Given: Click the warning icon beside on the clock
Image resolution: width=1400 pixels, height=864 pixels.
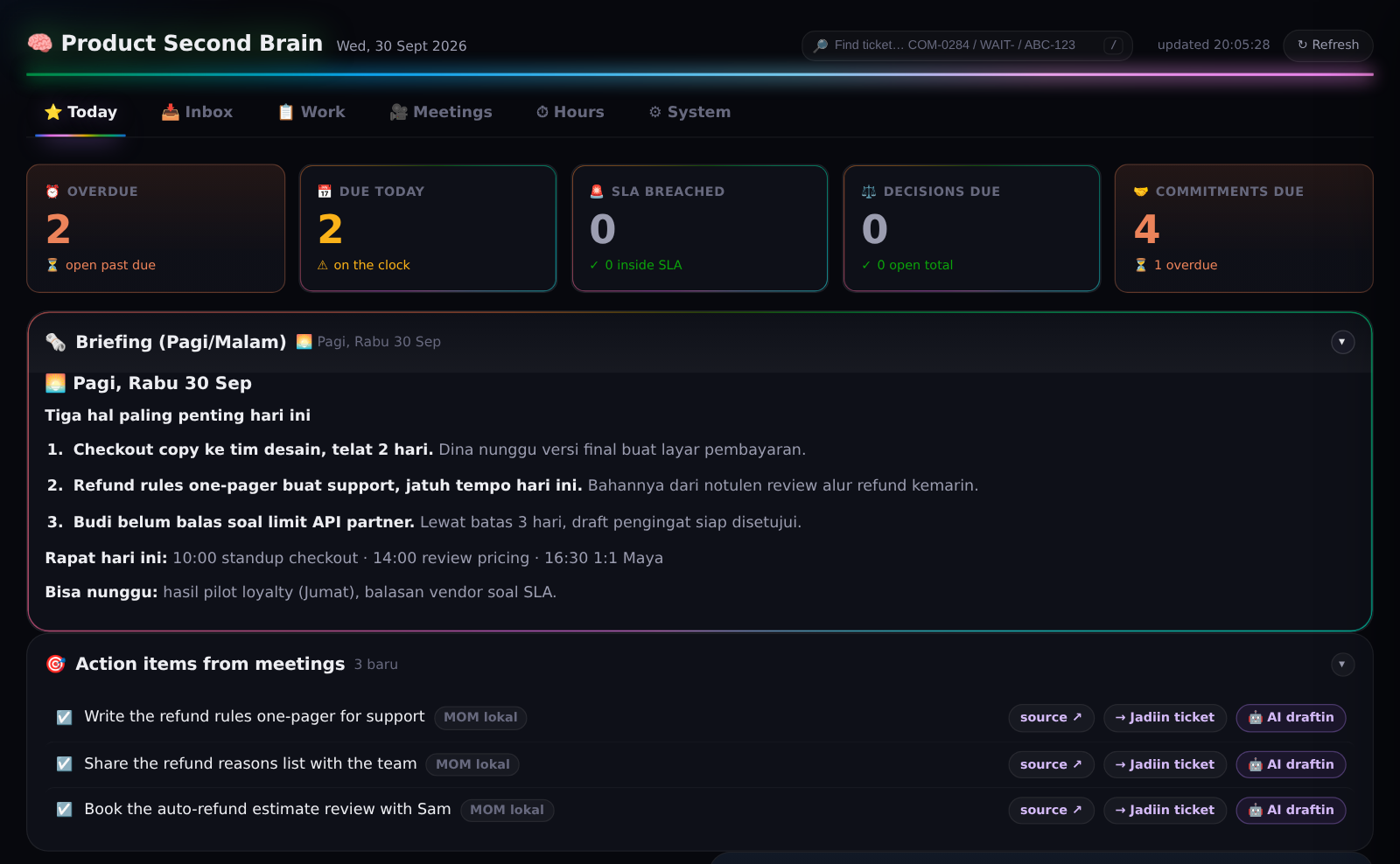Looking at the screenshot, I should pos(323,265).
